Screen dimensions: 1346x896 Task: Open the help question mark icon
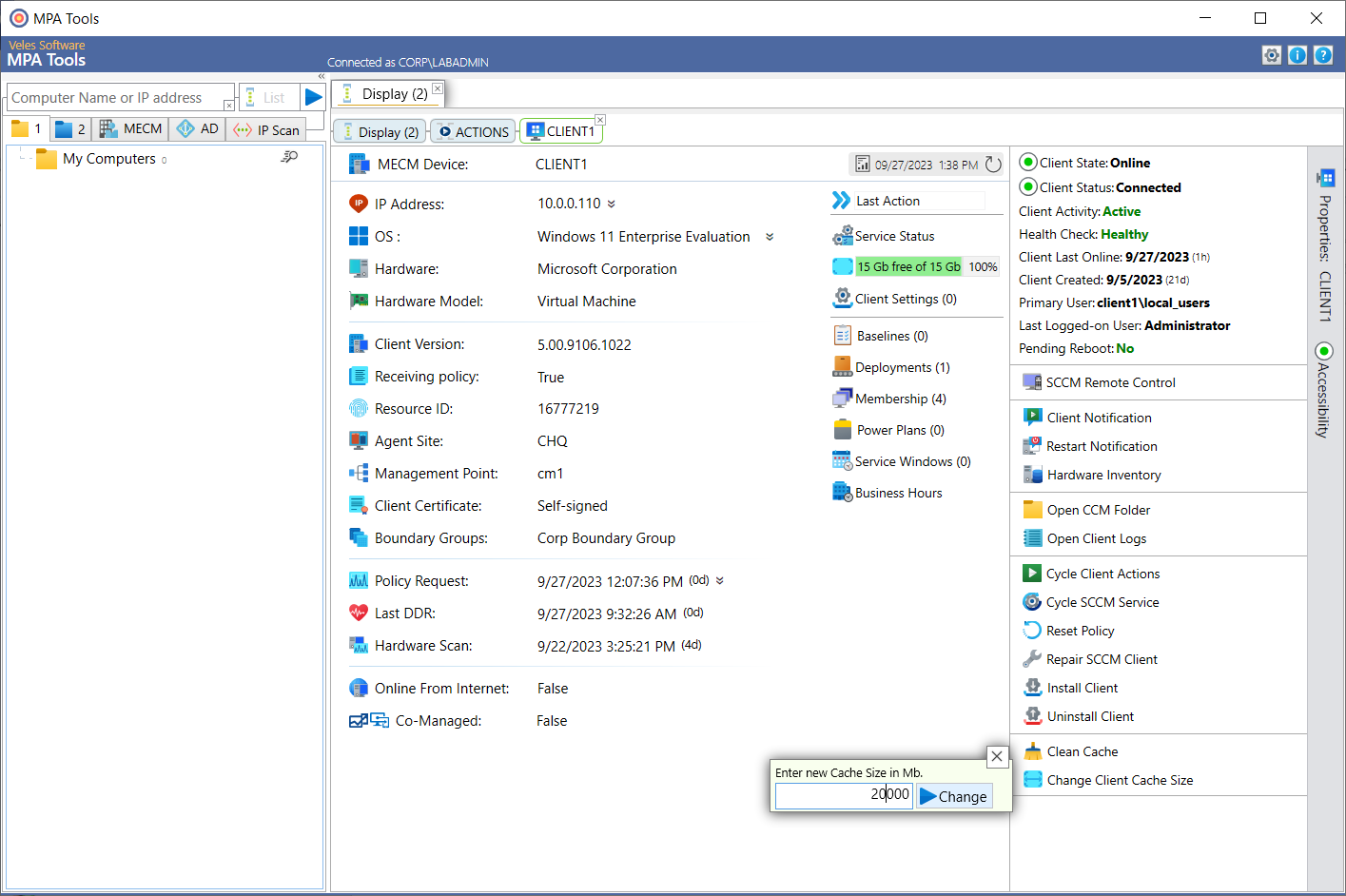pos(1323,55)
